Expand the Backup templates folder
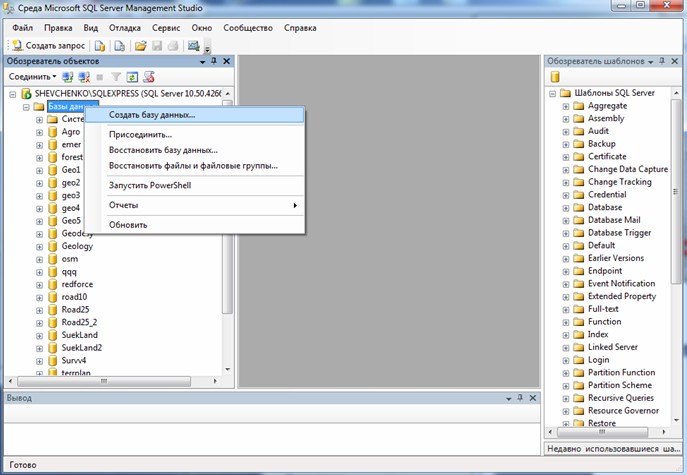 pos(563,144)
